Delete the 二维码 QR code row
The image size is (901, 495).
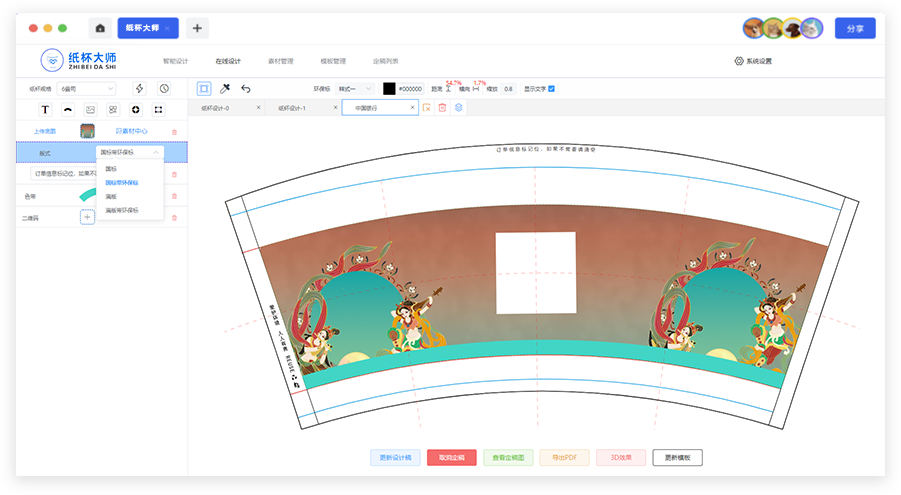click(174, 218)
